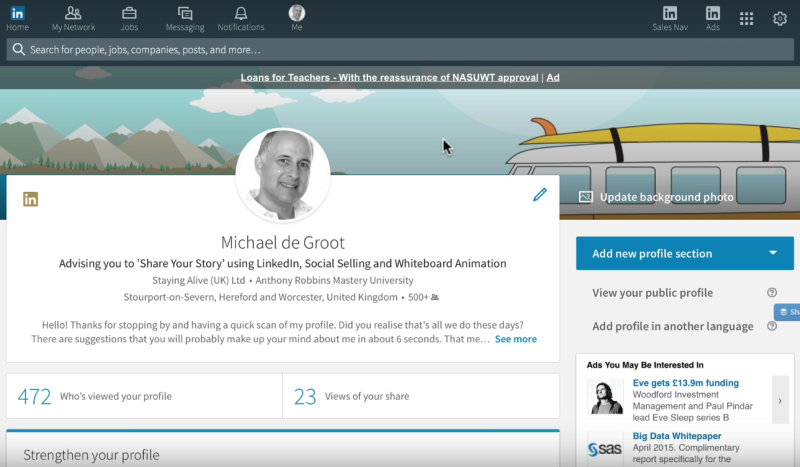Open My Network icon
Viewport: 800px width, 467px height.
coord(73,13)
